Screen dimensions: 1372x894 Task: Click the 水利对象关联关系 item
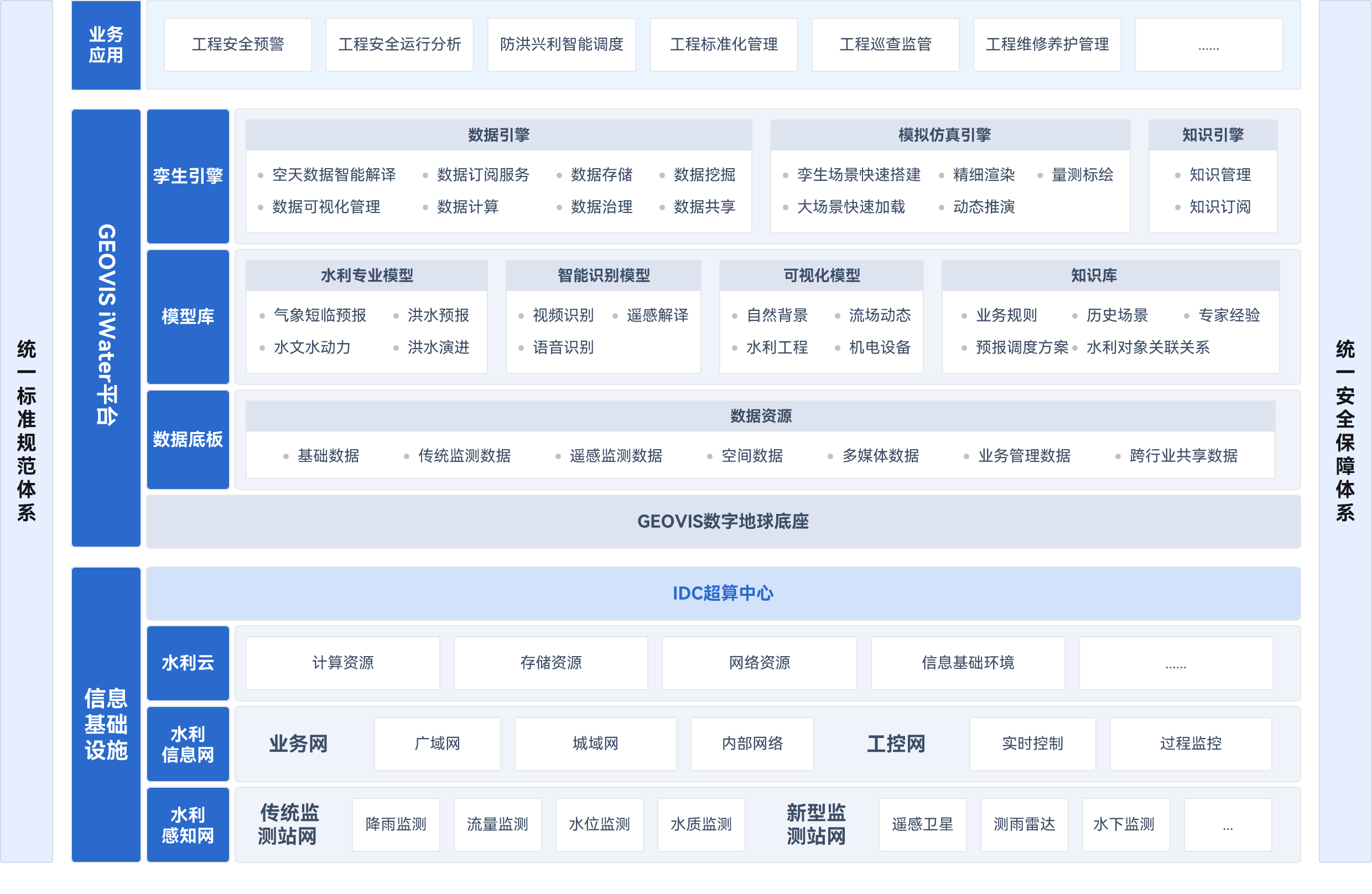pos(1148,347)
